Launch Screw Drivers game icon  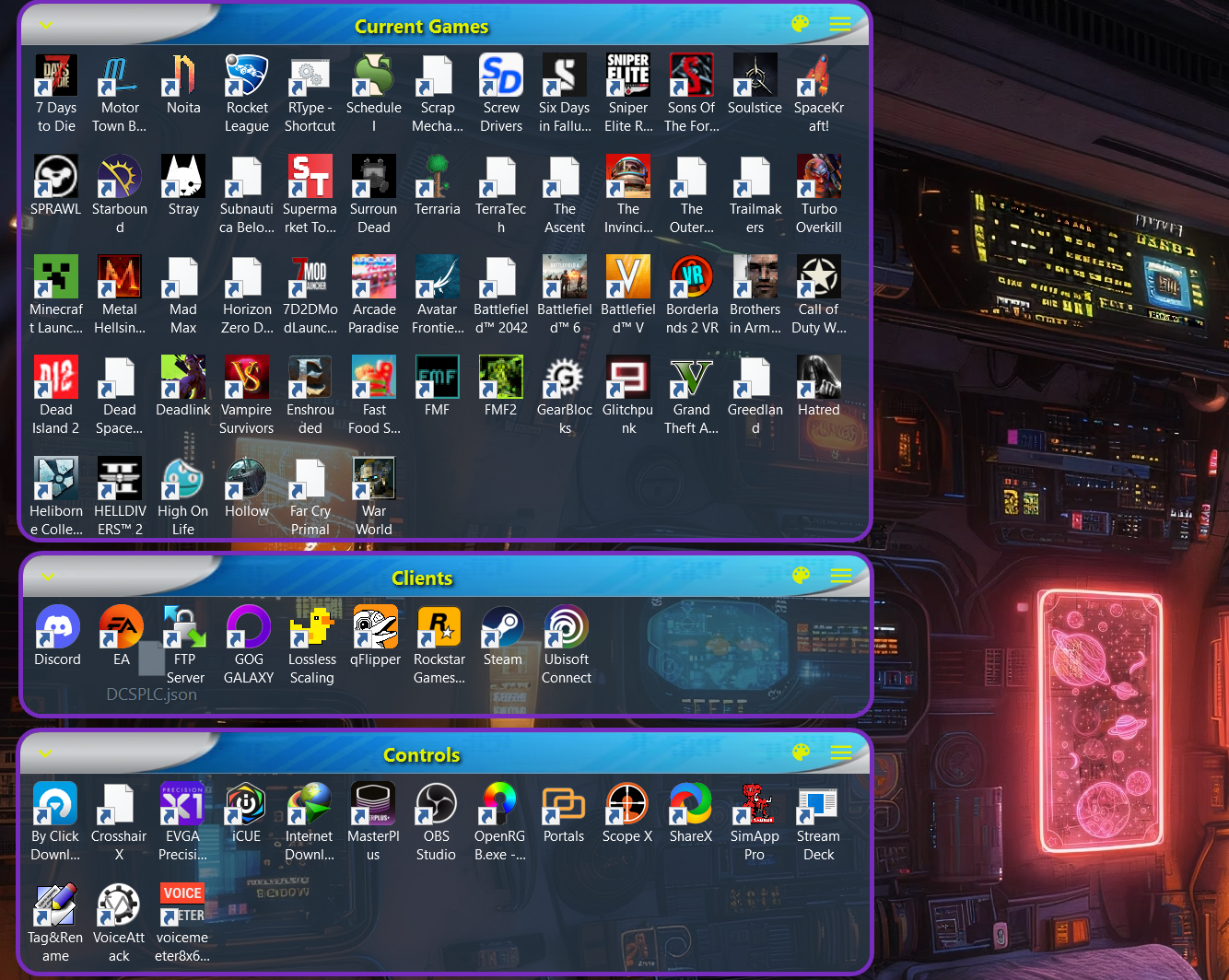click(x=501, y=76)
